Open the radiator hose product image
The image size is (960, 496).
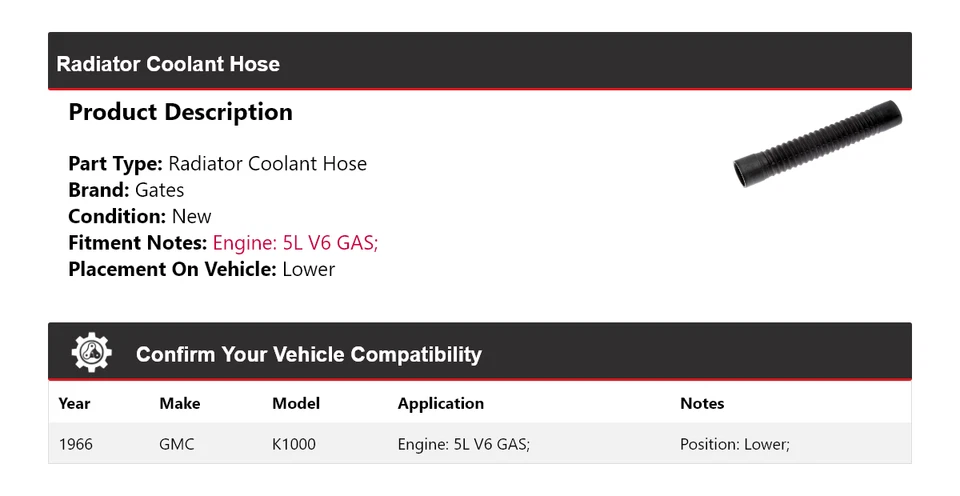coord(818,145)
